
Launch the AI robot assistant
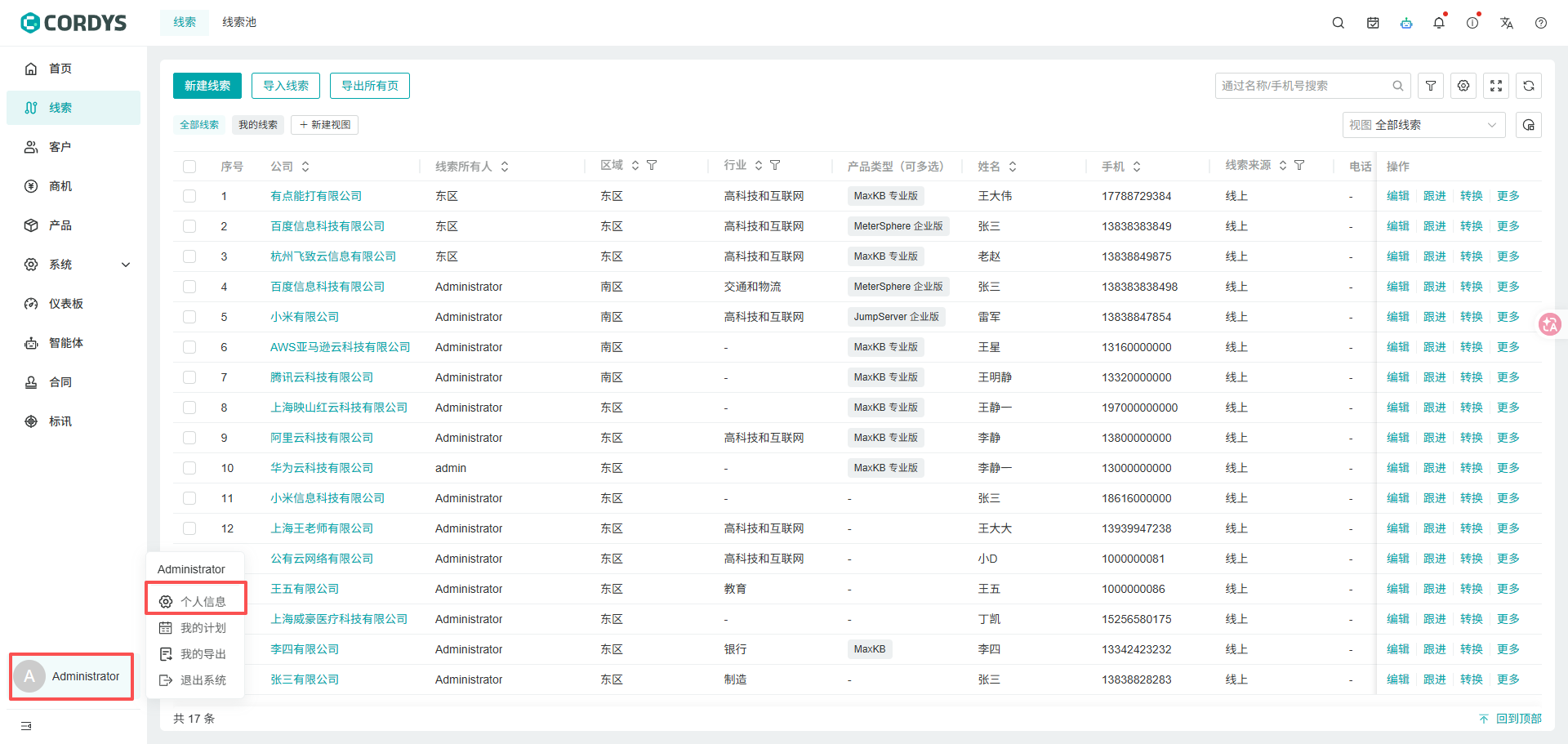(1406, 24)
